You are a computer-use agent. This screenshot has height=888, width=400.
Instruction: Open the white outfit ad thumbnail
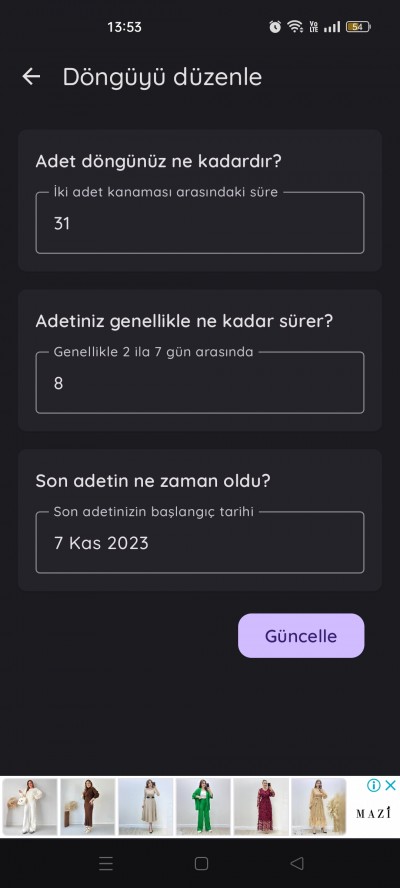tap(29, 807)
